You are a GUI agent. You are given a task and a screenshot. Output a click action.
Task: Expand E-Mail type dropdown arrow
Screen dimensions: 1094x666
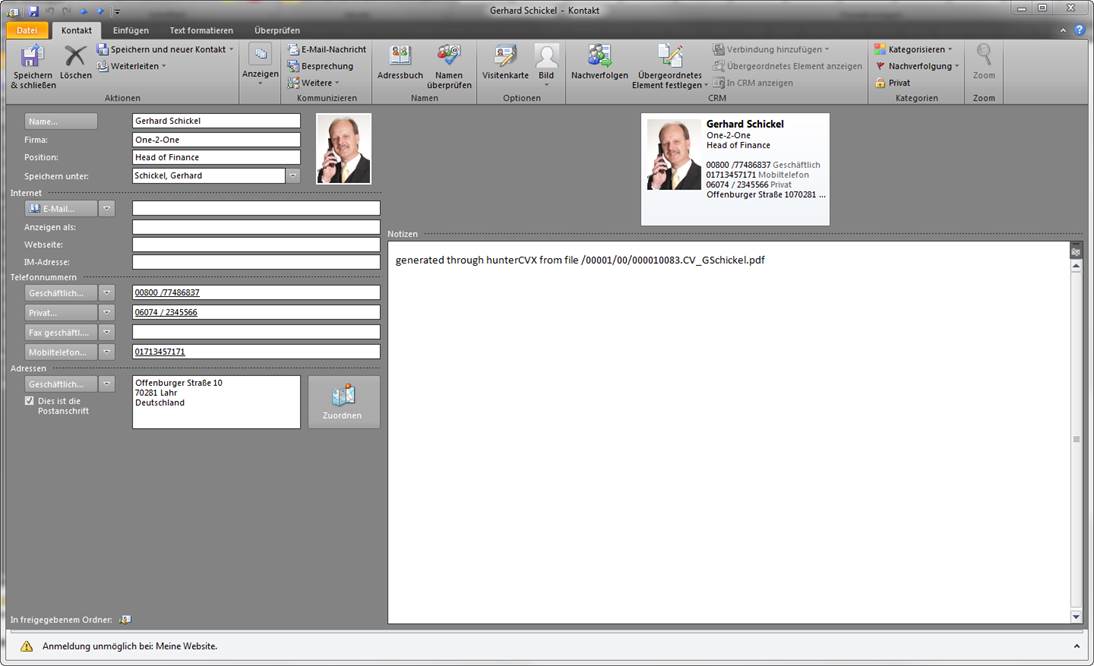[x=107, y=209]
